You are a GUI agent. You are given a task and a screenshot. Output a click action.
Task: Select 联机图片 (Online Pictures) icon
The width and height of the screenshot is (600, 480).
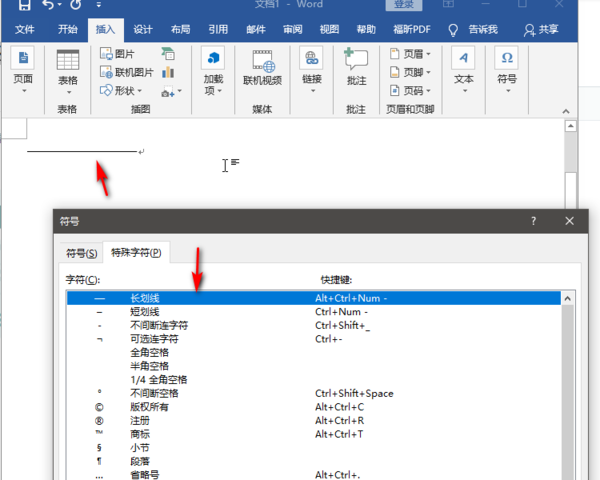pyautogui.click(x=126, y=72)
